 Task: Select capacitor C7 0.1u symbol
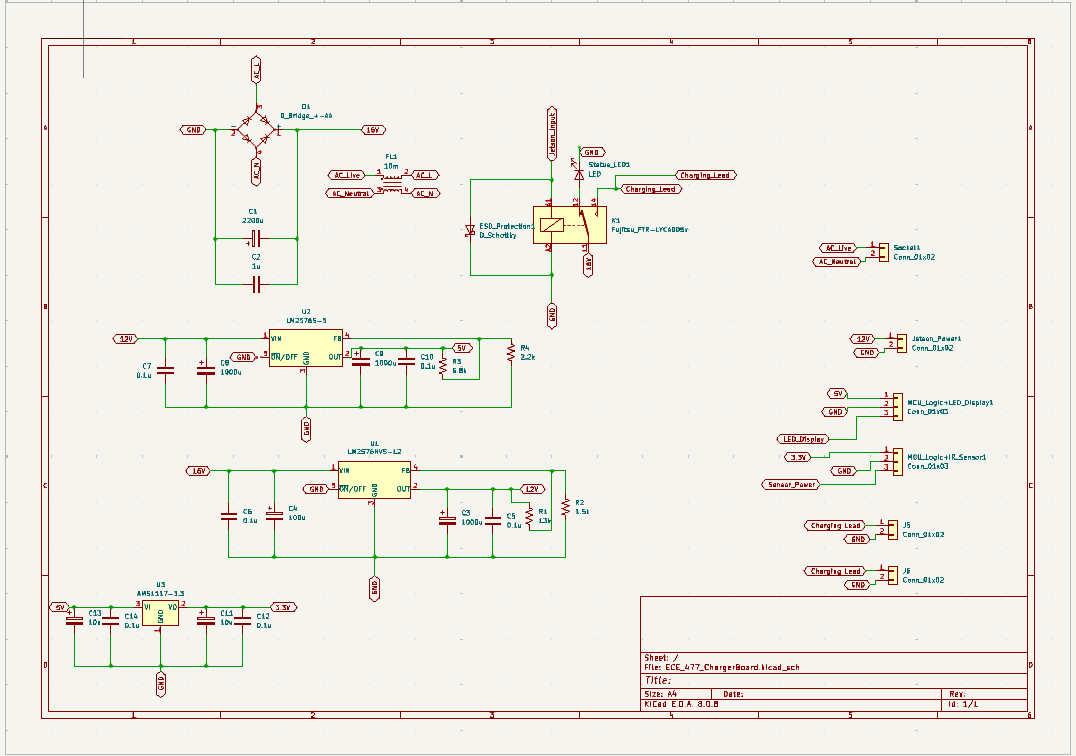(165, 370)
